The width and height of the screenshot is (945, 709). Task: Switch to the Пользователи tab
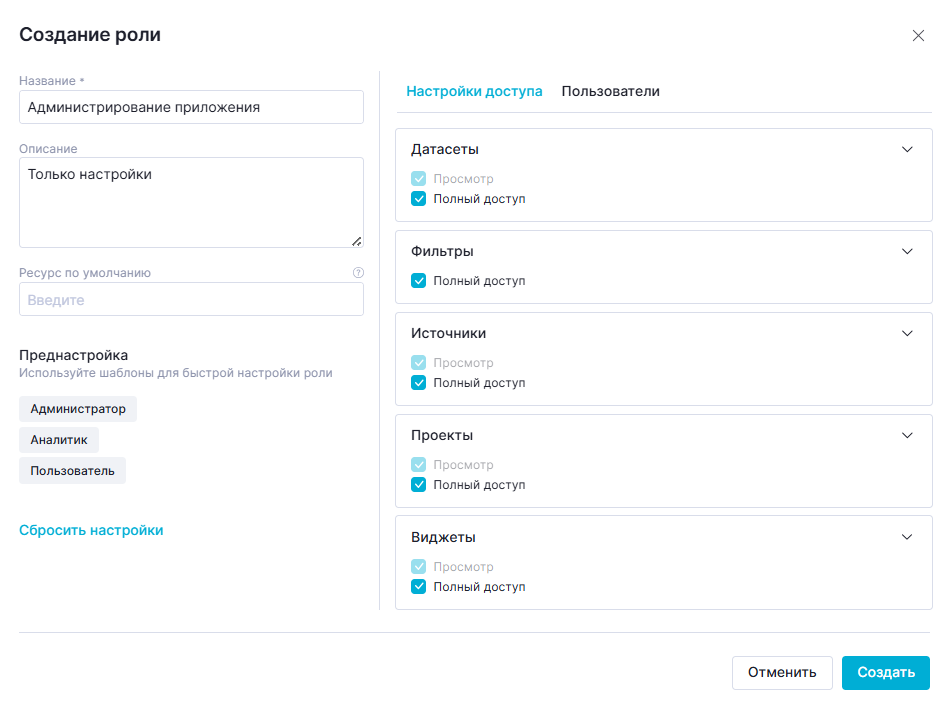tap(610, 91)
